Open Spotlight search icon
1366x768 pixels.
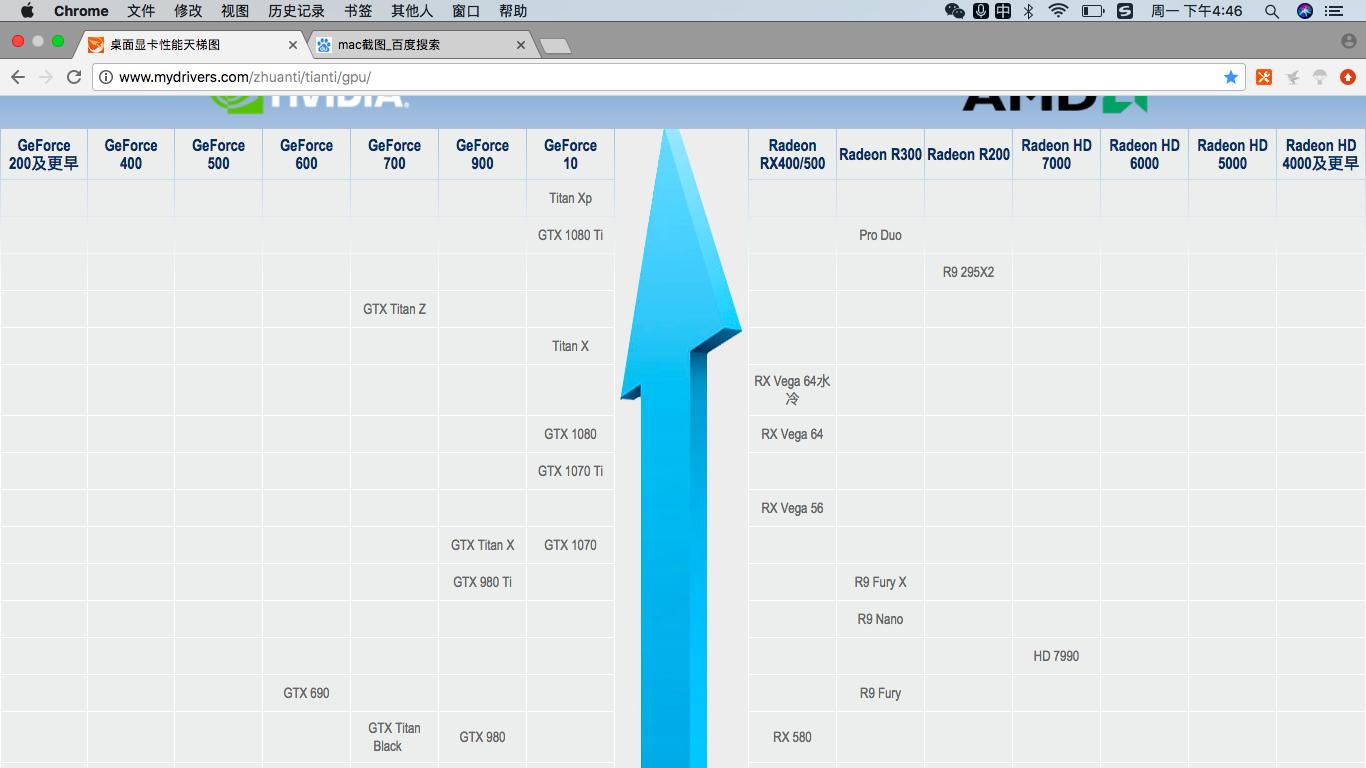tap(1272, 11)
